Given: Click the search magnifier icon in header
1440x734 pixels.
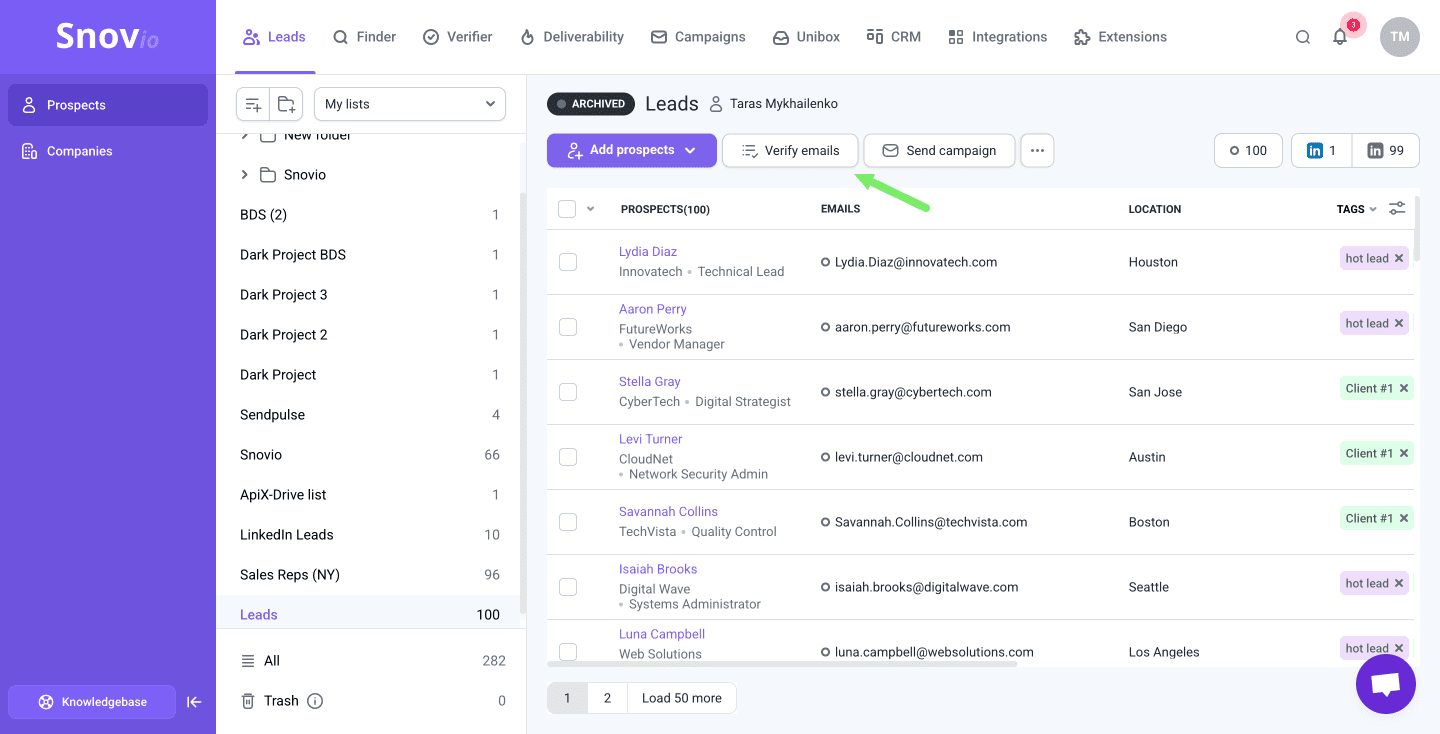Looking at the screenshot, I should [x=1302, y=37].
